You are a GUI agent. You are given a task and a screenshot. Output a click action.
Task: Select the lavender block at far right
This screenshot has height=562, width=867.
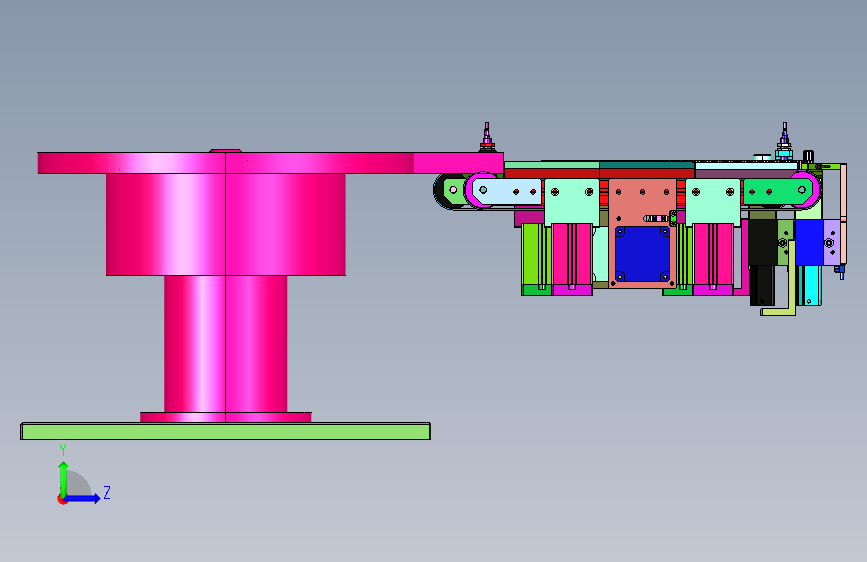pos(832,242)
